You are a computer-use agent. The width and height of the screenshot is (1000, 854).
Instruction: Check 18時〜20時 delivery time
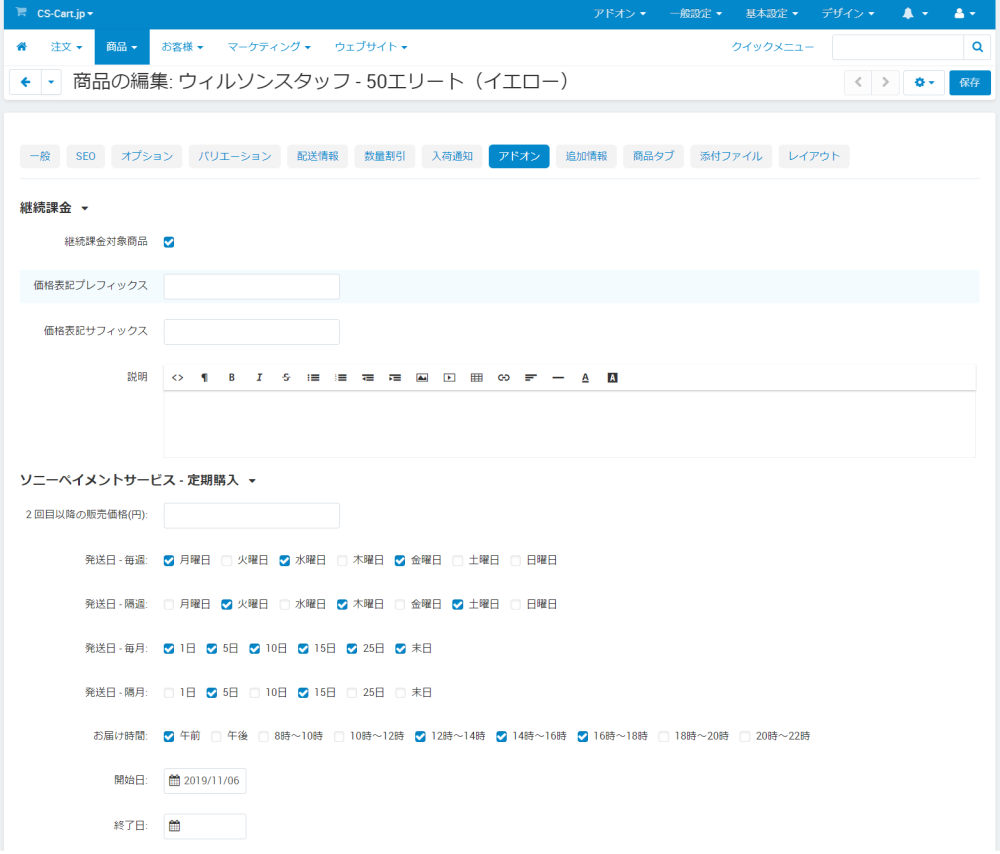click(664, 737)
